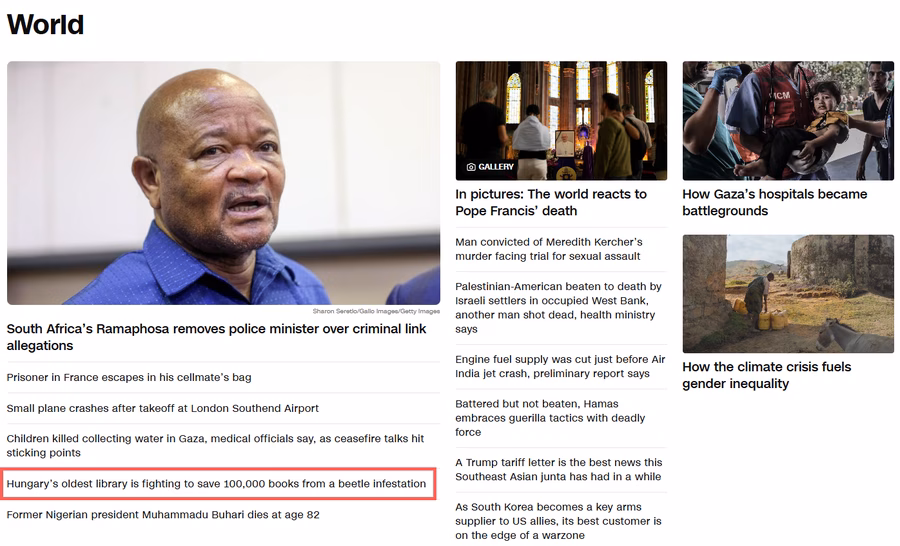This screenshot has height=546, width=900.
Task: Open the Meredith Kercher conviction story
Action: point(549,249)
